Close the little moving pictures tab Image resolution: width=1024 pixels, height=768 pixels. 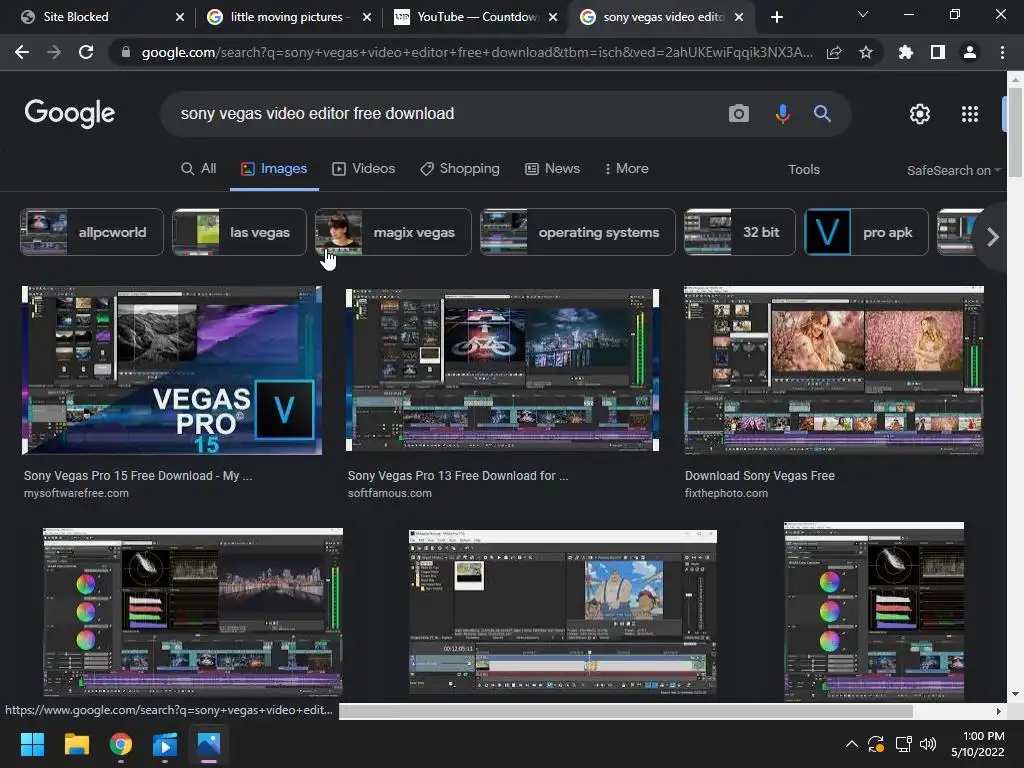pos(367,17)
